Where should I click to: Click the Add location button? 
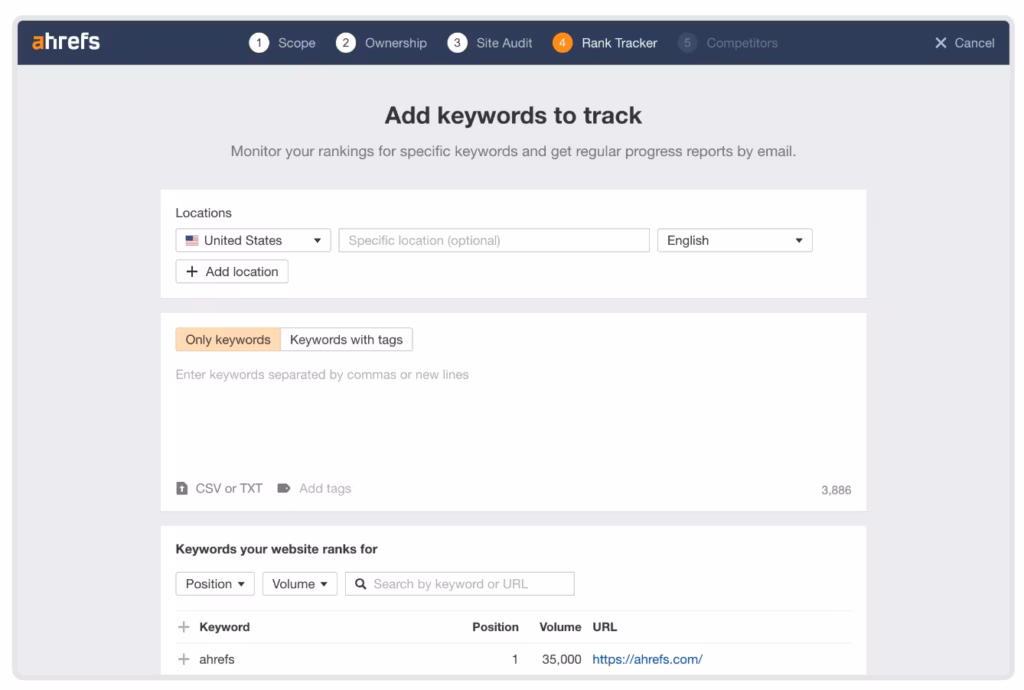[x=232, y=272]
